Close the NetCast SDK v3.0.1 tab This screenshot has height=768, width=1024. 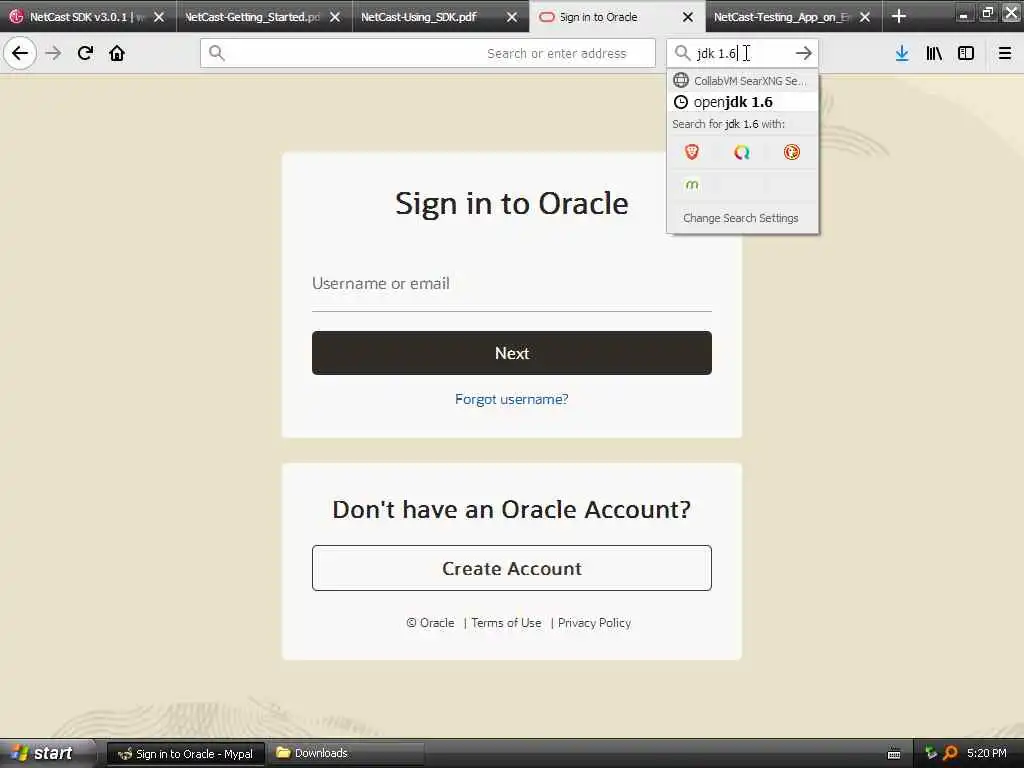click(x=159, y=17)
